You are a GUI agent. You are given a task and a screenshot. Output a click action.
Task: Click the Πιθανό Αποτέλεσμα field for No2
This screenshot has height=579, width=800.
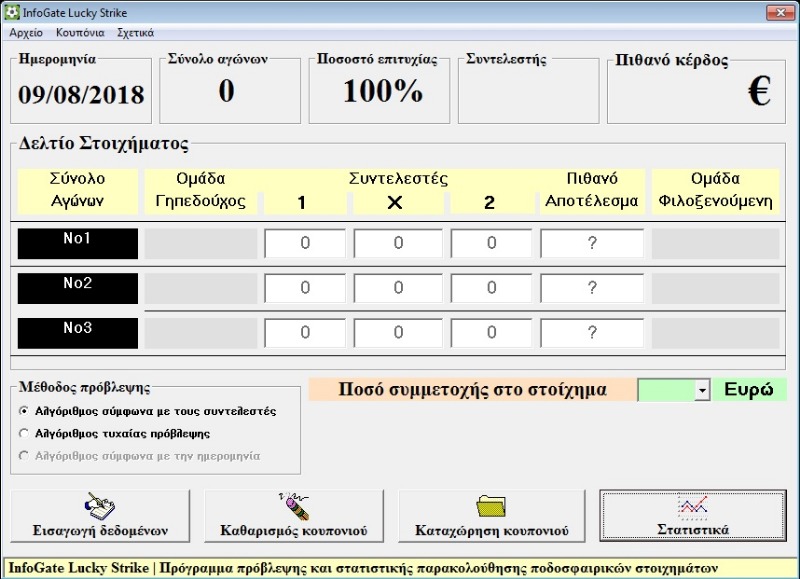tap(592, 288)
